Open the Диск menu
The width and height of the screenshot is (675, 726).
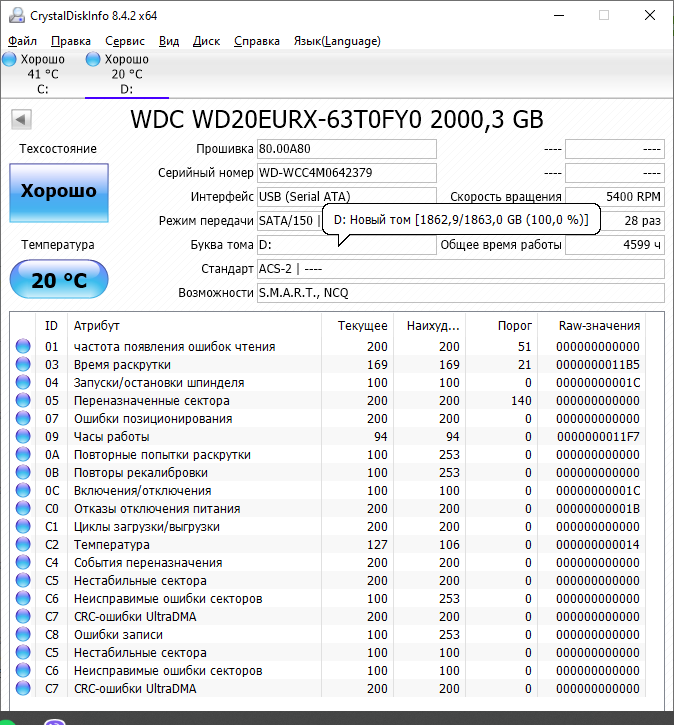tap(206, 41)
